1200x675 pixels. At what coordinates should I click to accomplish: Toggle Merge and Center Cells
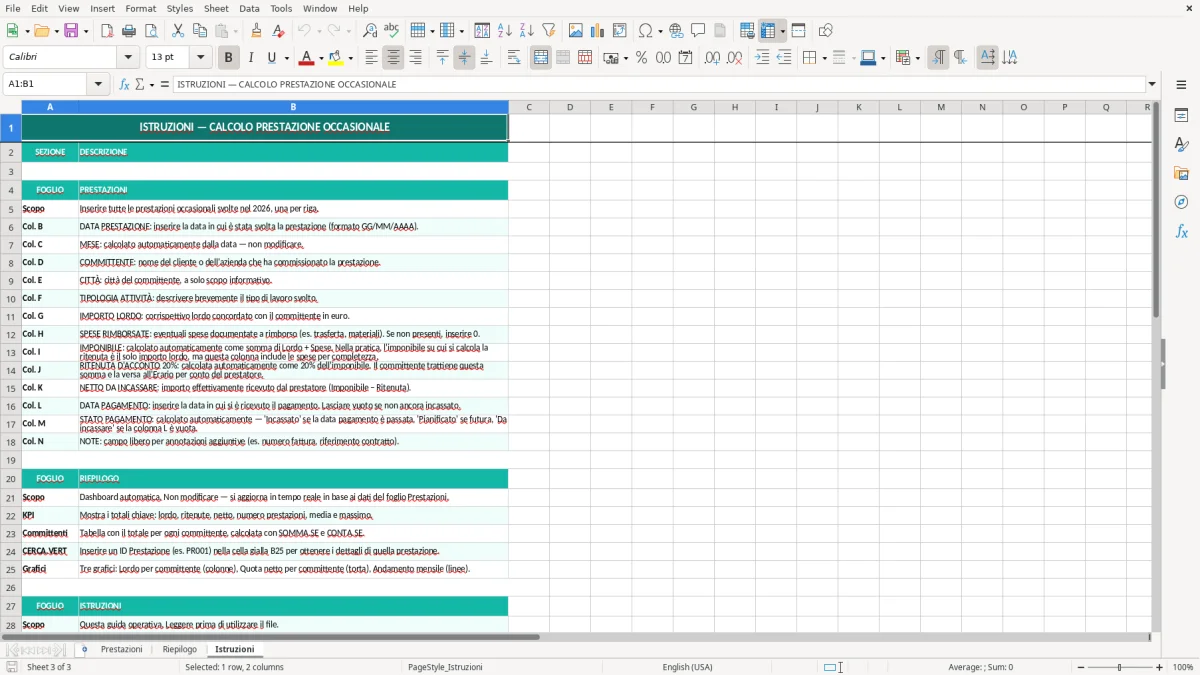(x=541, y=58)
